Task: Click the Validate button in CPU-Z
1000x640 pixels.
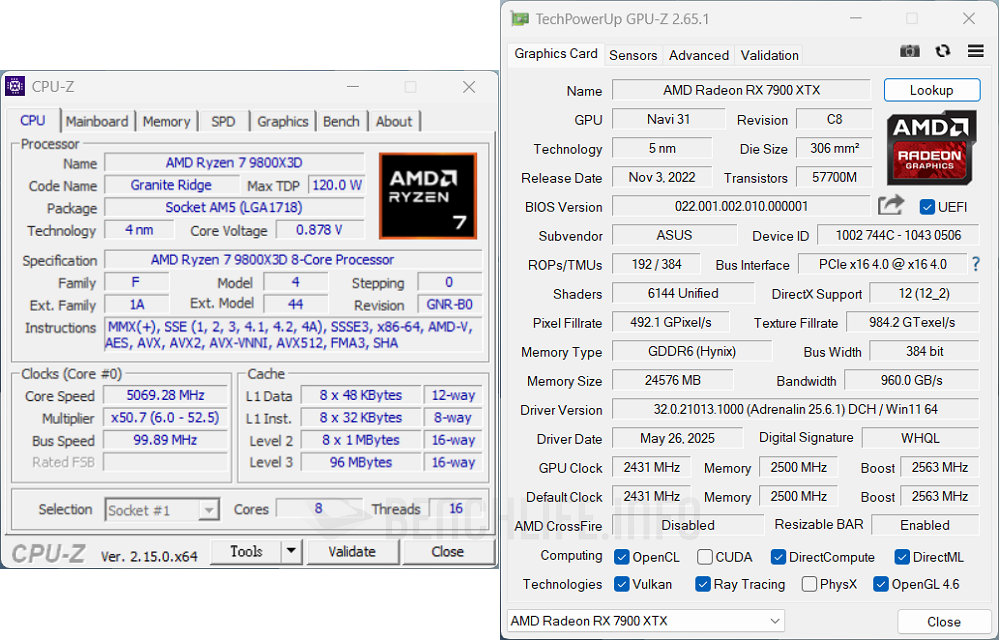Action: (352, 551)
